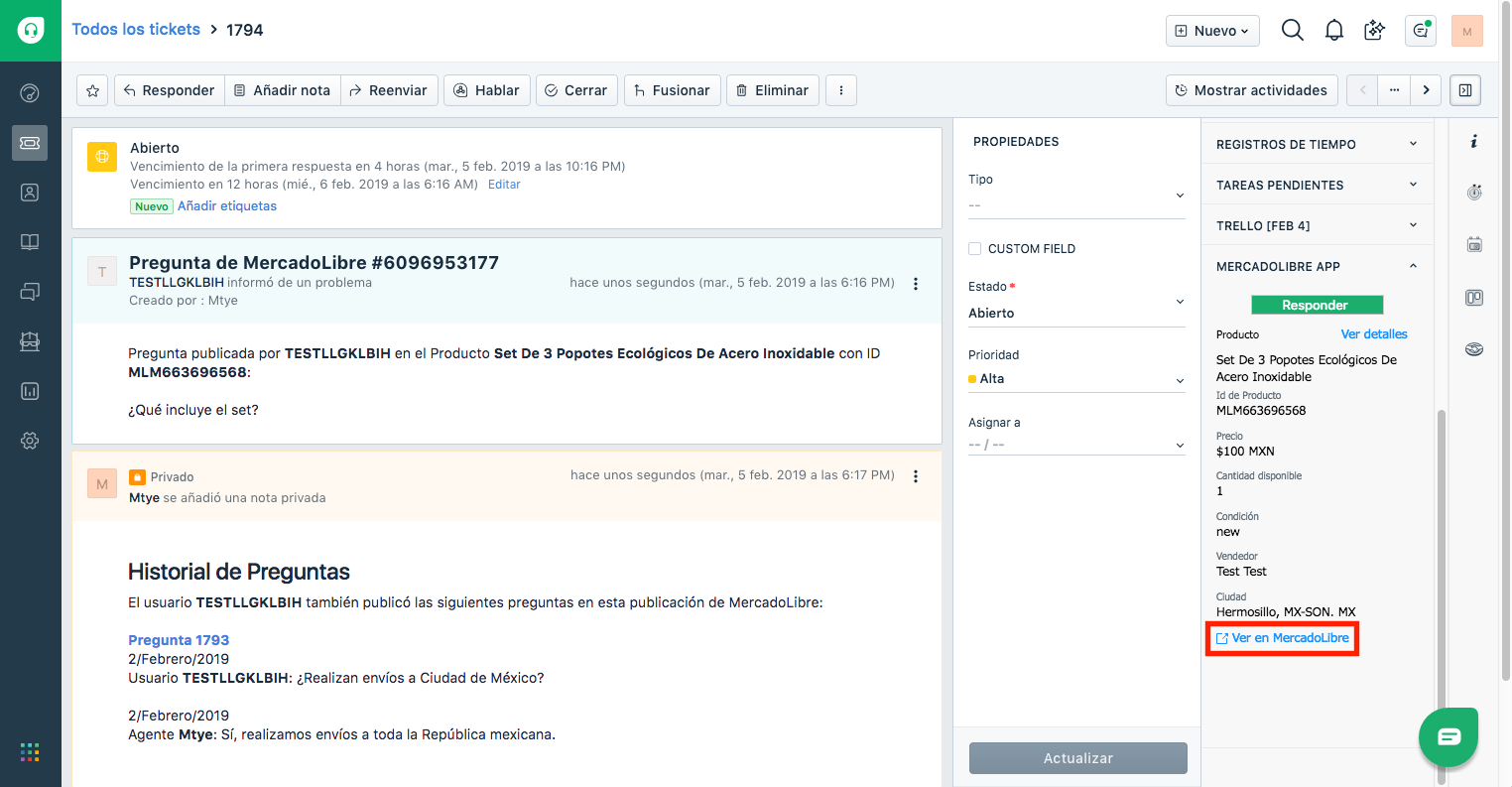Viewport: 1512px width, 787px height.
Task: Open the contacts icon in sidebar
Action: [x=30, y=193]
